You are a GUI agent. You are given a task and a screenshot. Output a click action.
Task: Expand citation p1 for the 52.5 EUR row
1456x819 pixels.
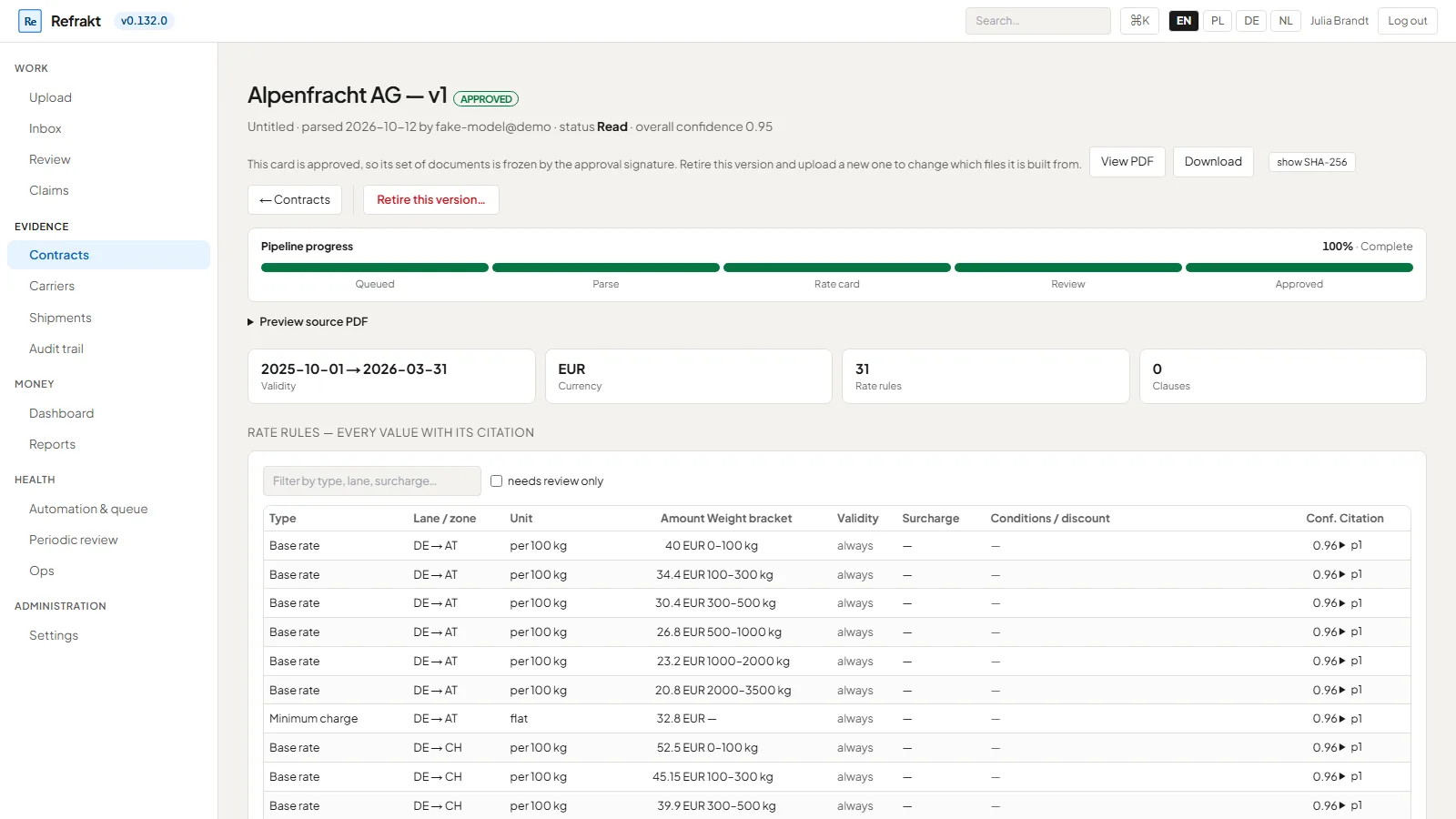1350,747
